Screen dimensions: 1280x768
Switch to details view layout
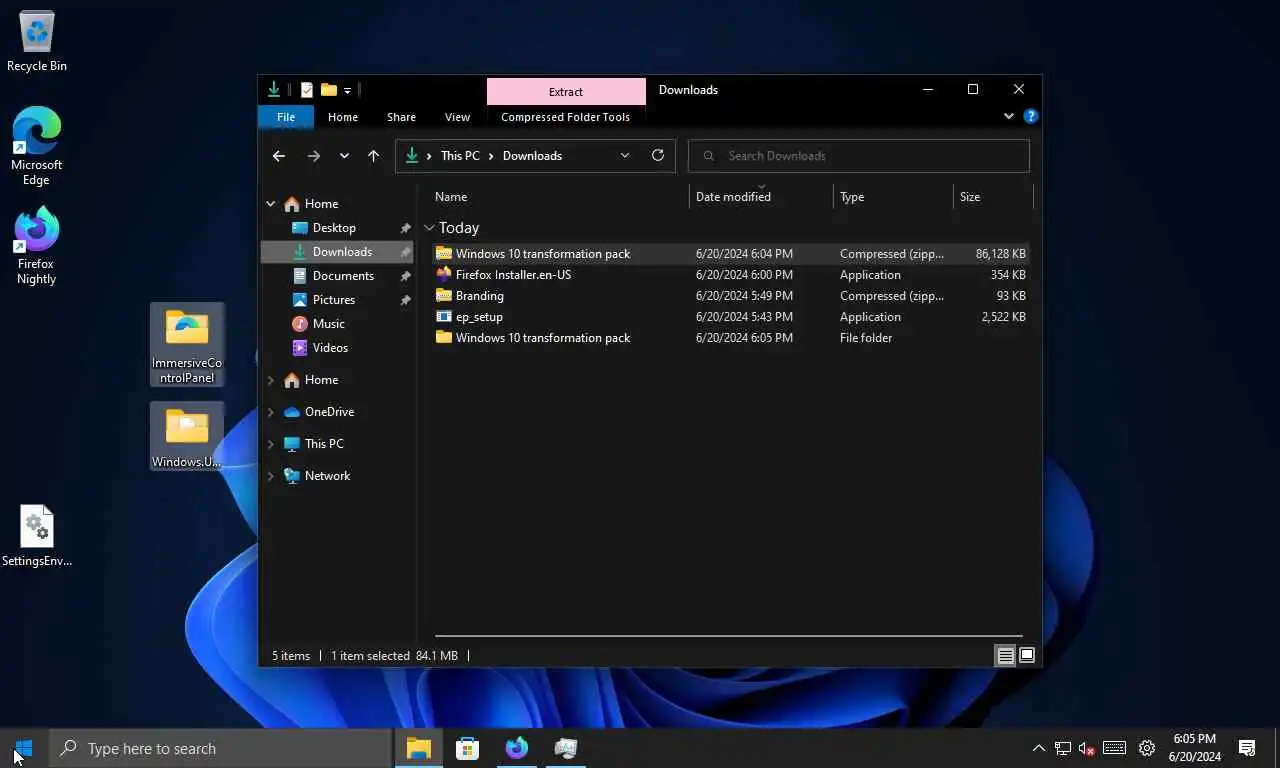click(1006, 656)
